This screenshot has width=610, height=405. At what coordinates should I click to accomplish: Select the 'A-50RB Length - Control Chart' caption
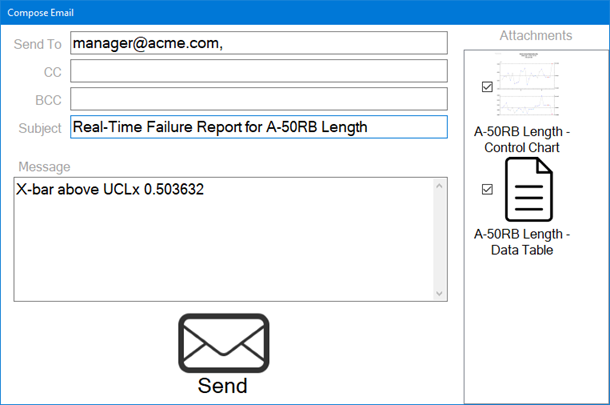(522, 139)
